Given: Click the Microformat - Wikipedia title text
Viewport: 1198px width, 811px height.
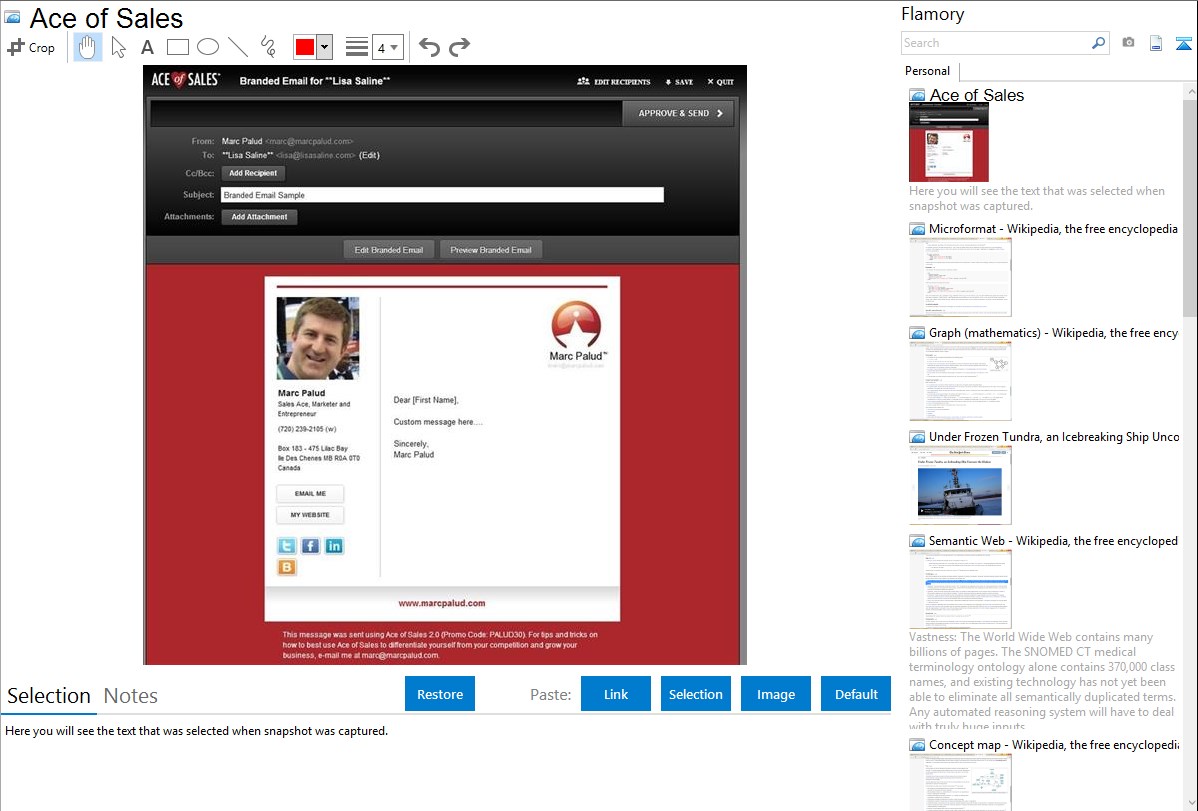Looking at the screenshot, I should pyautogui.click(x=1053, y=229).
